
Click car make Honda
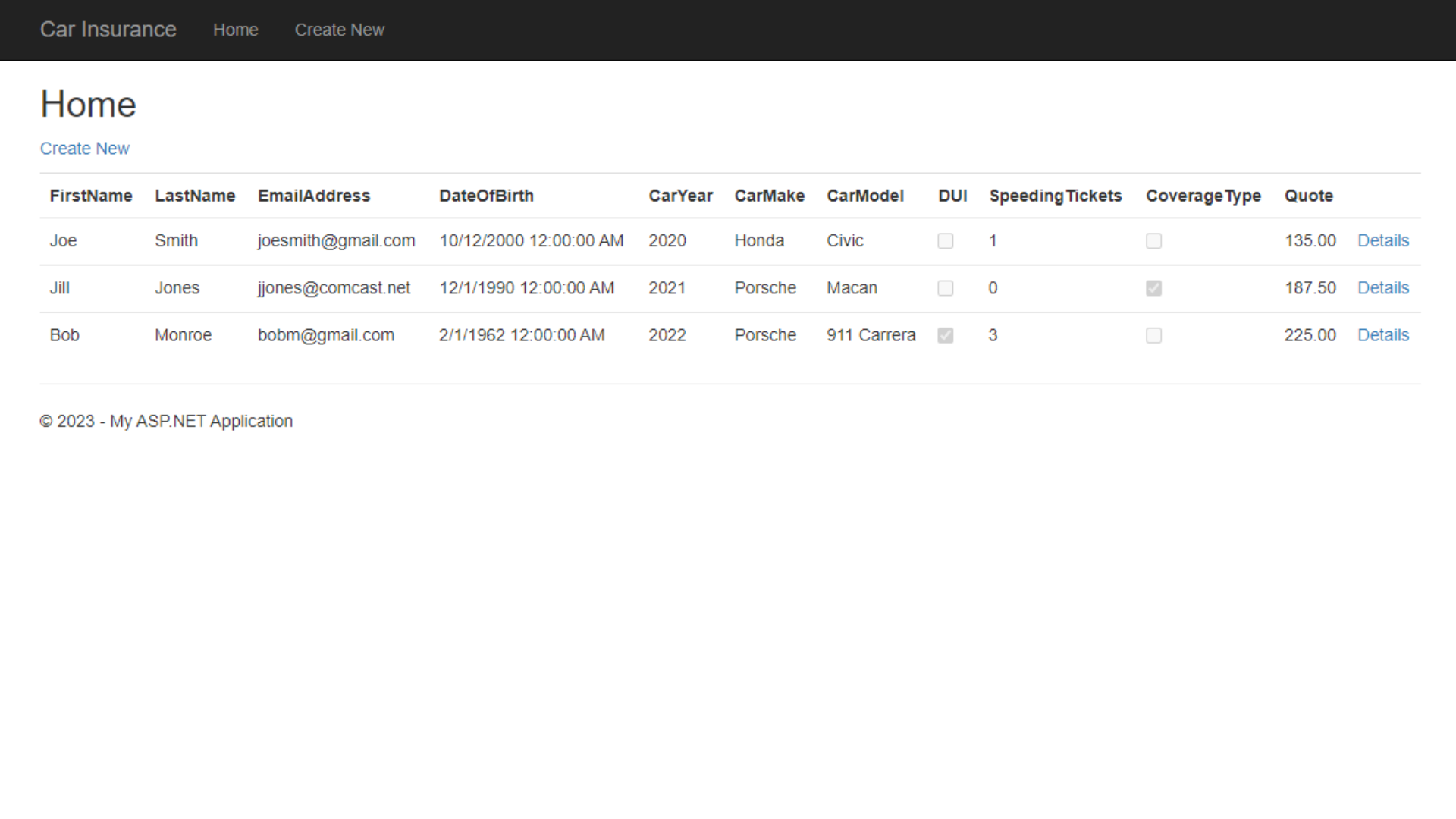tap(759, 240)
